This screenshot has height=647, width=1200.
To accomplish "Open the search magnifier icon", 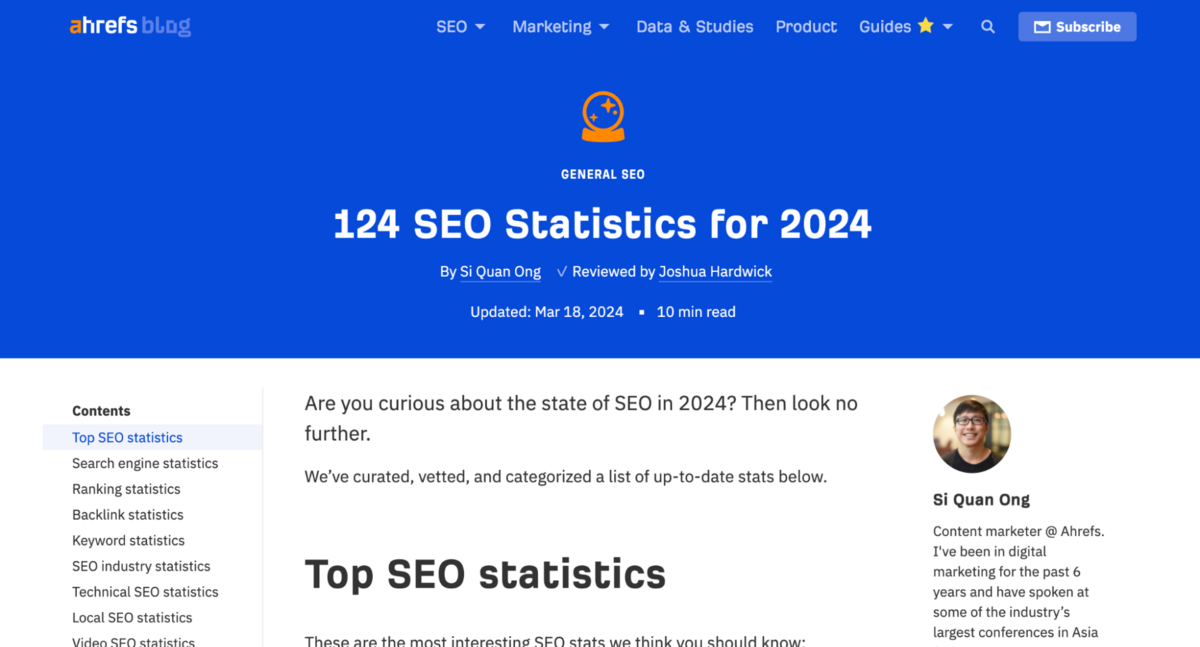I will click(988, 27).
